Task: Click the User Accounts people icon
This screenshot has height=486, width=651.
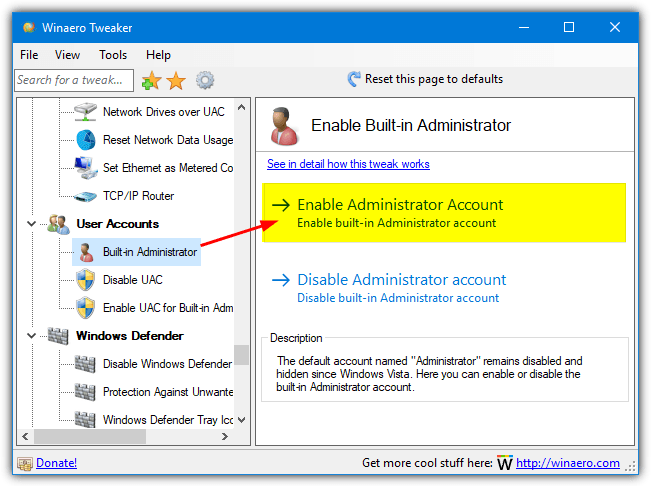Action: click(x=59, y=224)
